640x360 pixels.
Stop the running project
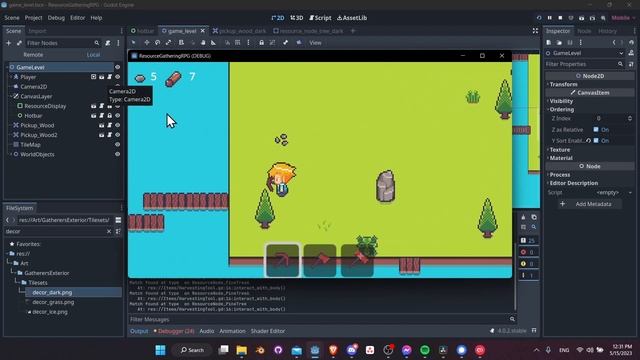(560, 18)
